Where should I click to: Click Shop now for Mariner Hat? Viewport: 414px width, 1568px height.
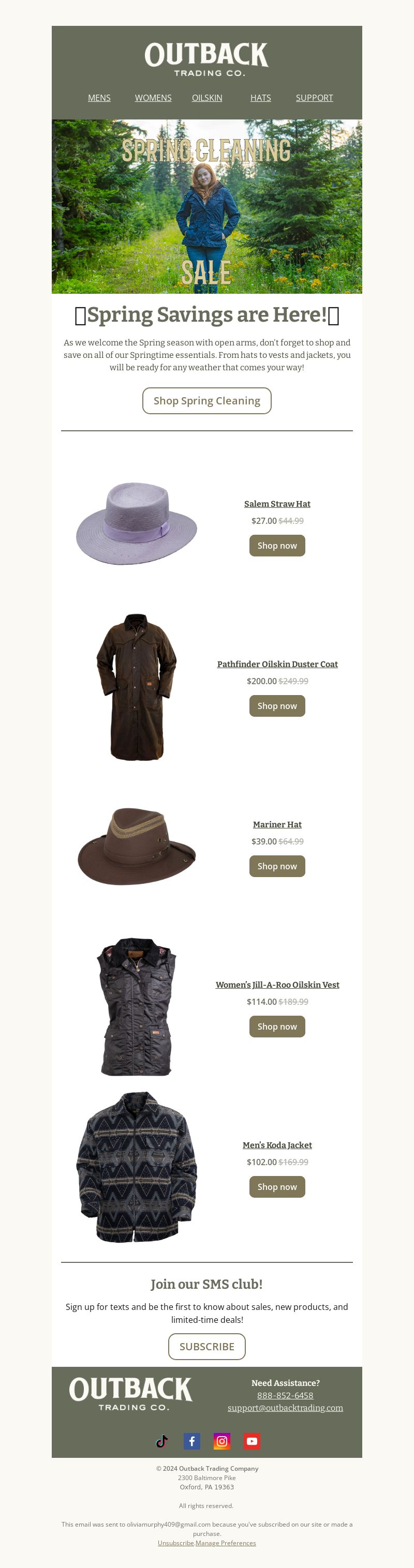pyautogui.click(x=277, y=866)
